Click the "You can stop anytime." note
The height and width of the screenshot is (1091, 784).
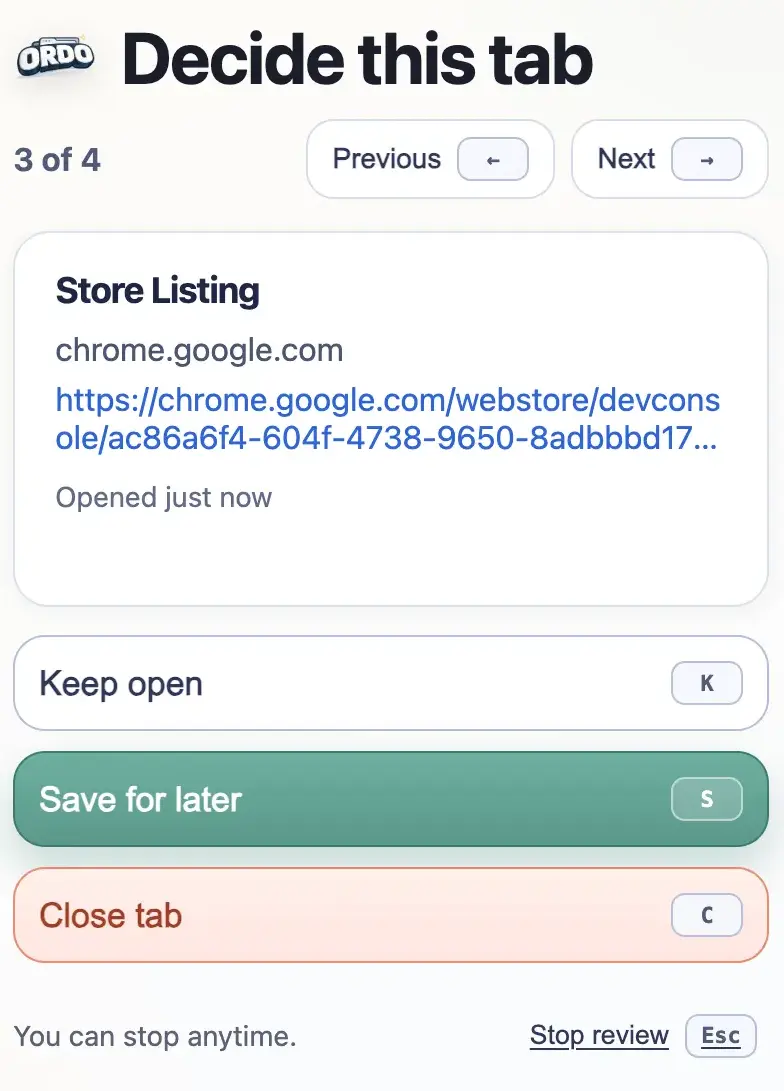pos(155,1036)
